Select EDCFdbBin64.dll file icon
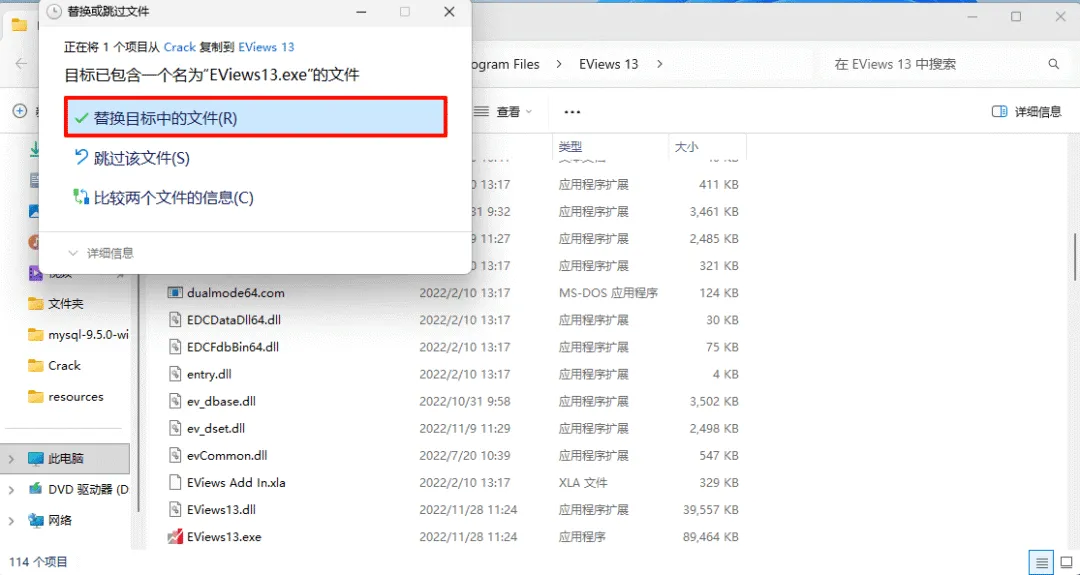The image size is (1080, 575). click(174, 347)
